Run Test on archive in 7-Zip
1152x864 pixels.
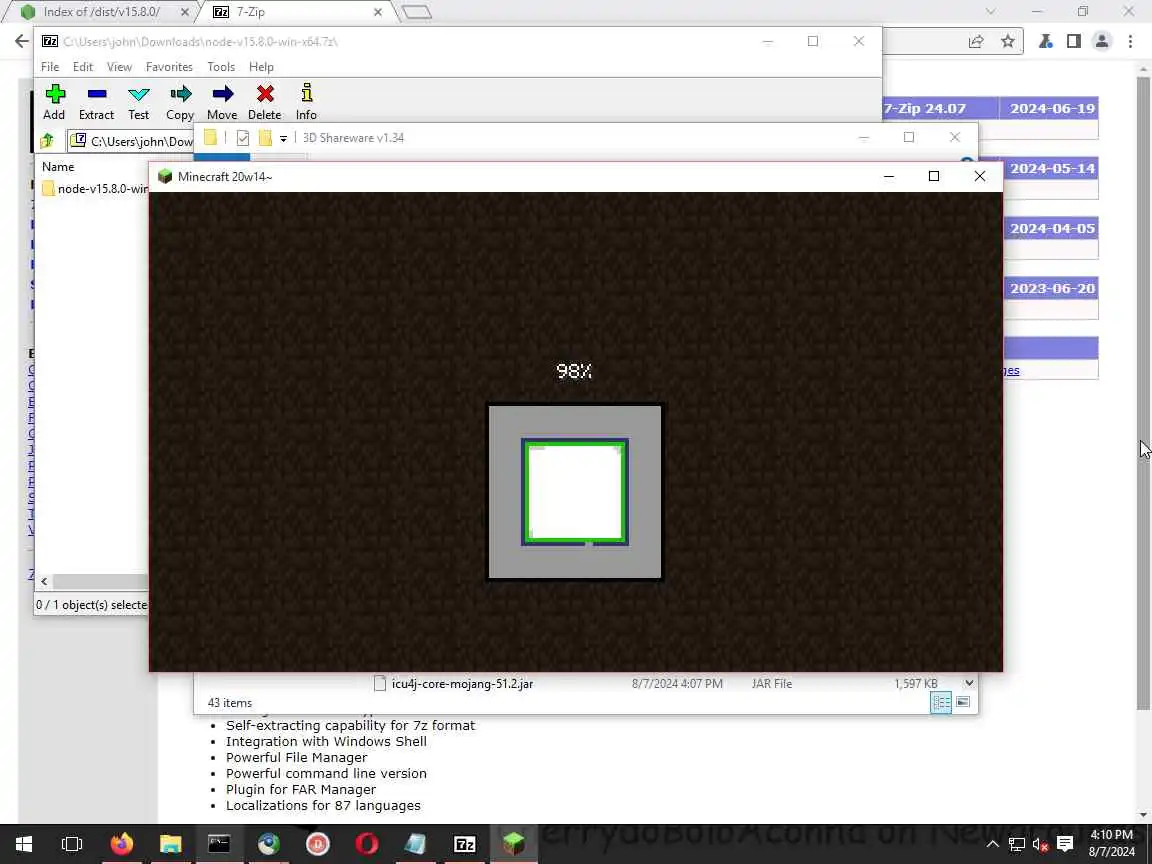138,102
